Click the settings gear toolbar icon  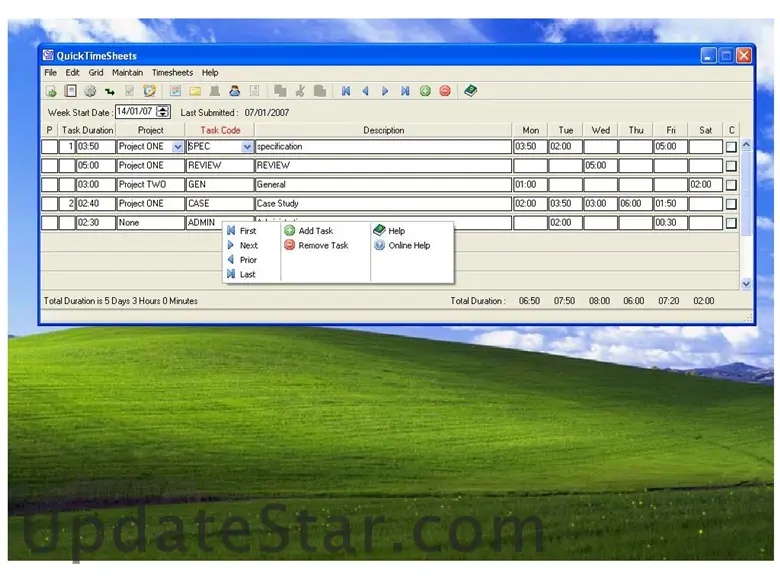click(x=90, y=91)
